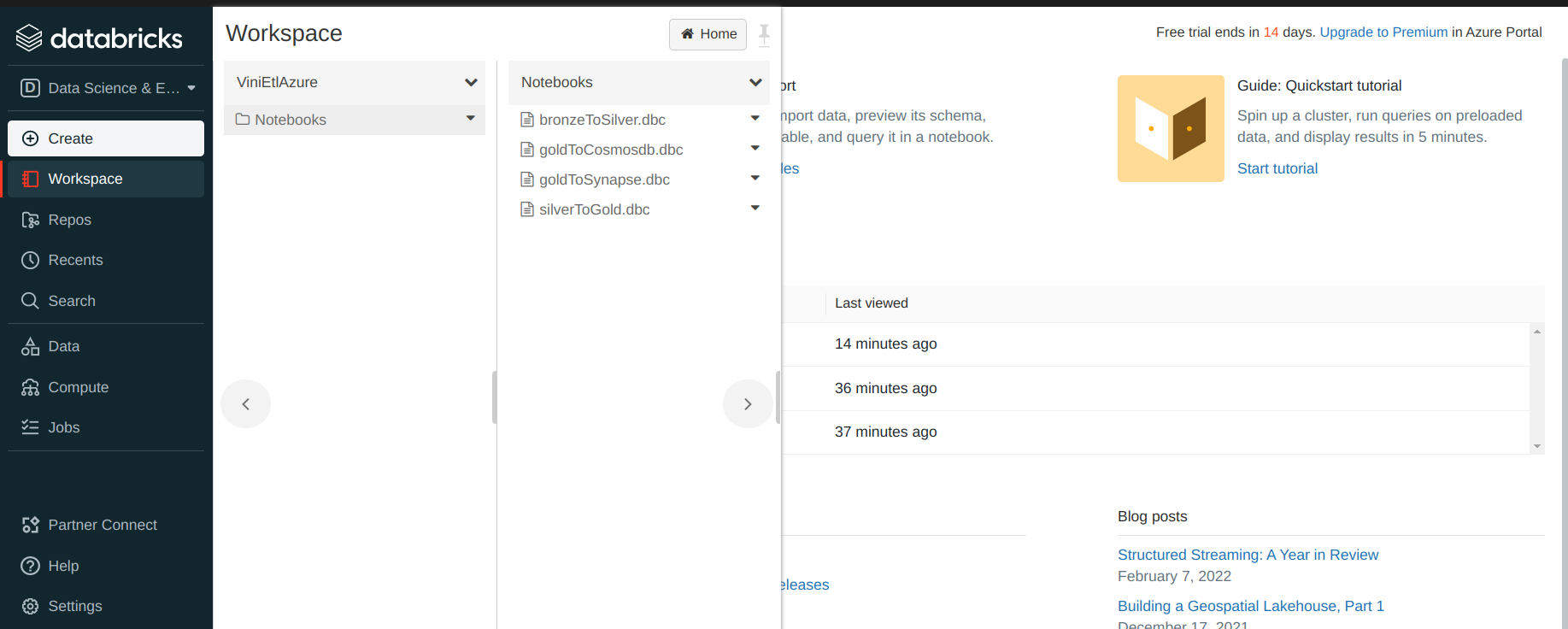Image resolution: width=1568 pixels, height=629 pixels.
Task: Click the Databricks logo
Action: point(99,38)
